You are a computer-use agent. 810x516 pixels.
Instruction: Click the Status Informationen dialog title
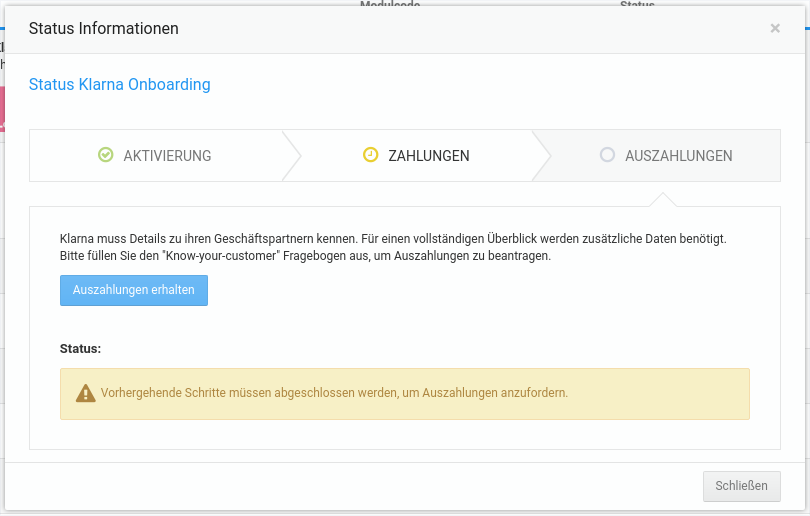[103, 28]
